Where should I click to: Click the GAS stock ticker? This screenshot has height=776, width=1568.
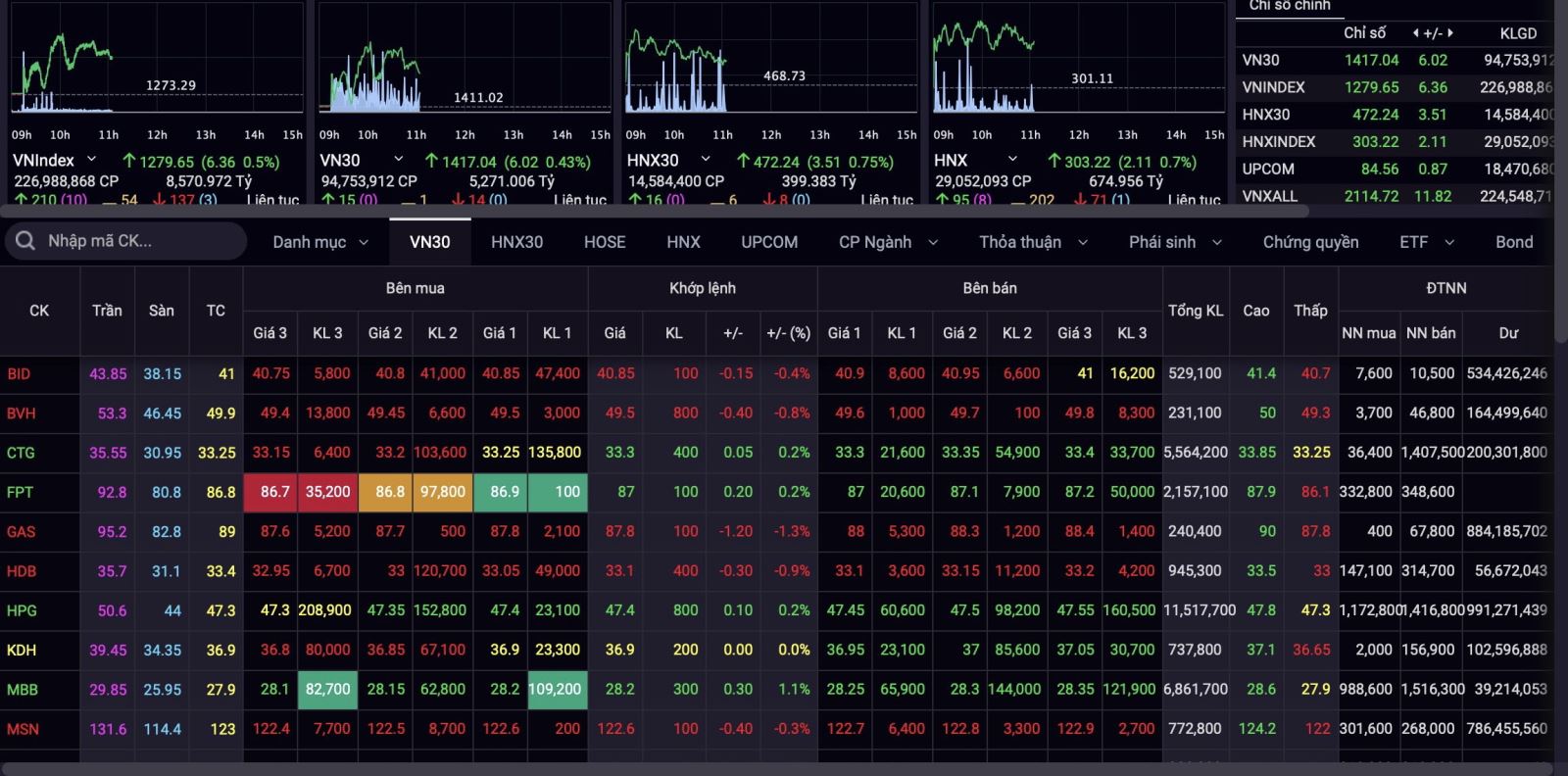[x=21, y=532]
